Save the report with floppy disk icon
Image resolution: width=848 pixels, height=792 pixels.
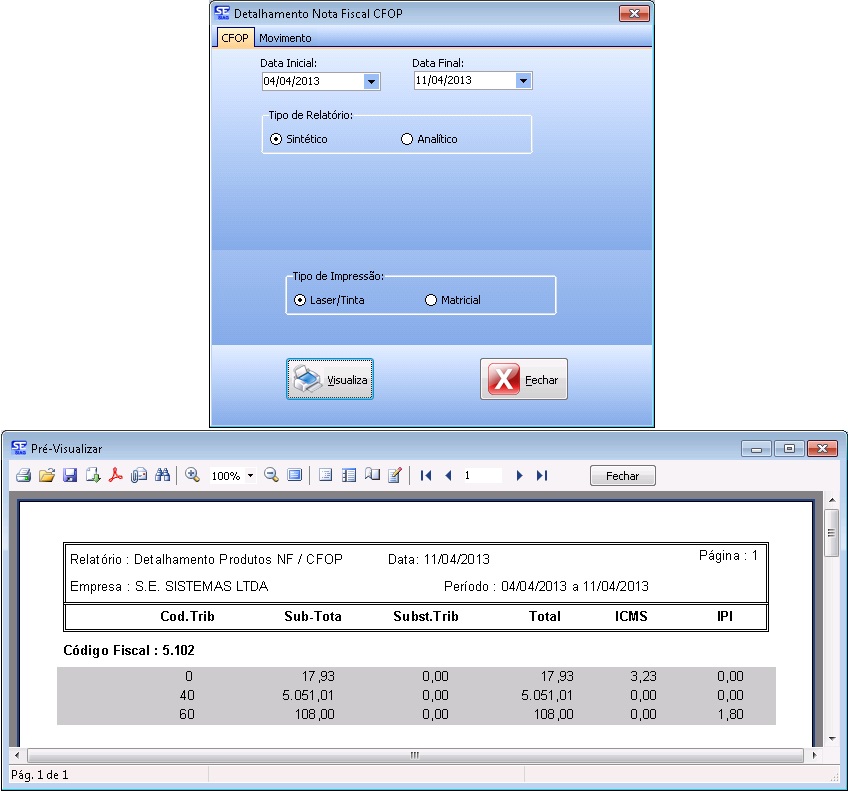pyautogui.click(x=70, y=476)
